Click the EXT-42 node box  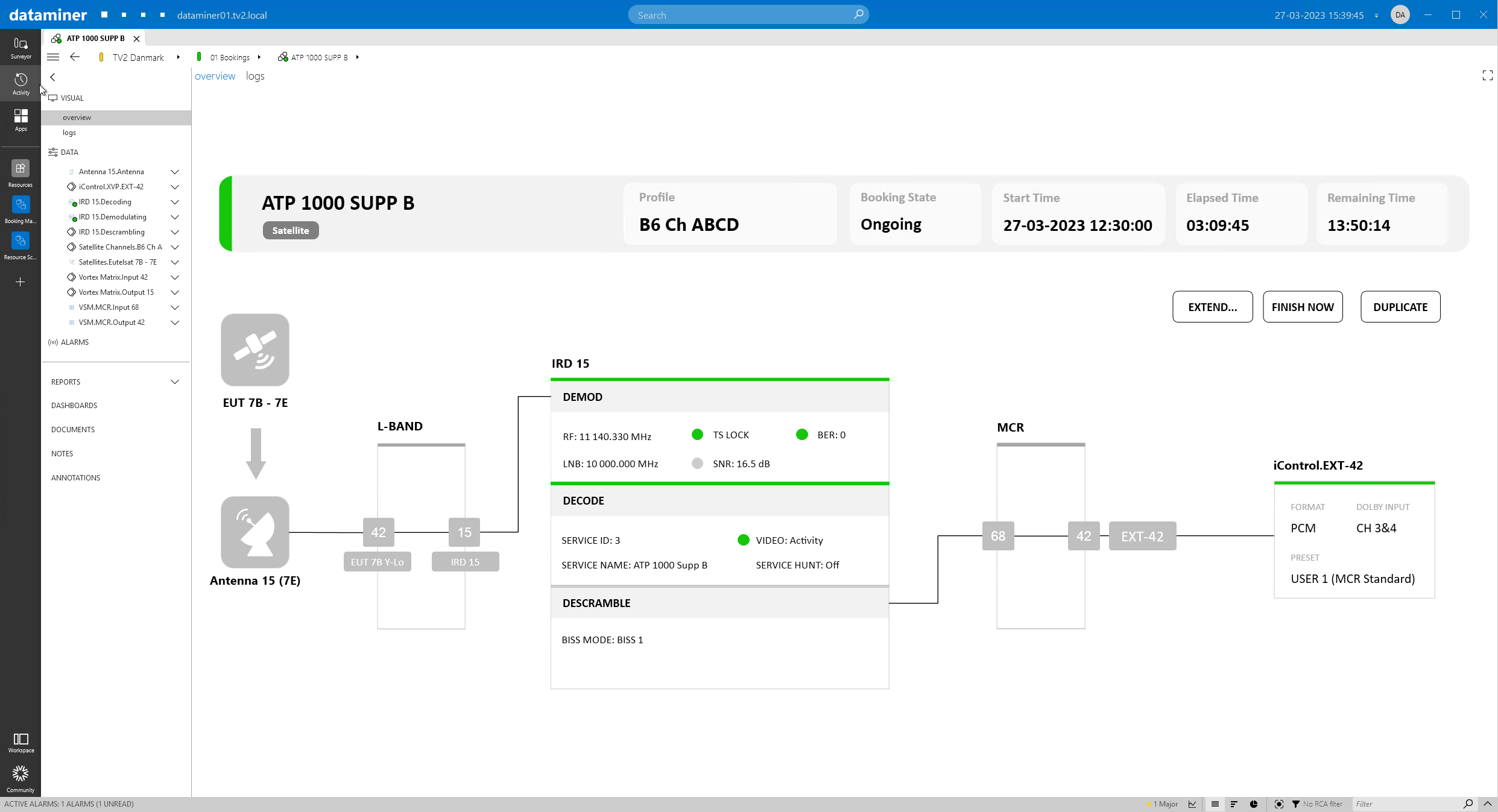coord(1142,536)
